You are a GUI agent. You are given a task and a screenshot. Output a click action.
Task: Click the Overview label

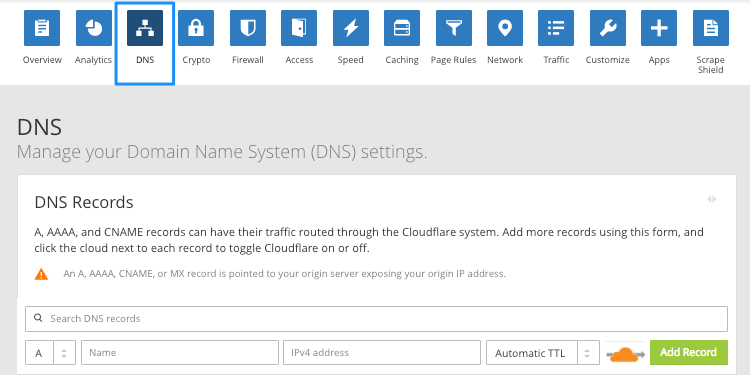tap(42, 60)
